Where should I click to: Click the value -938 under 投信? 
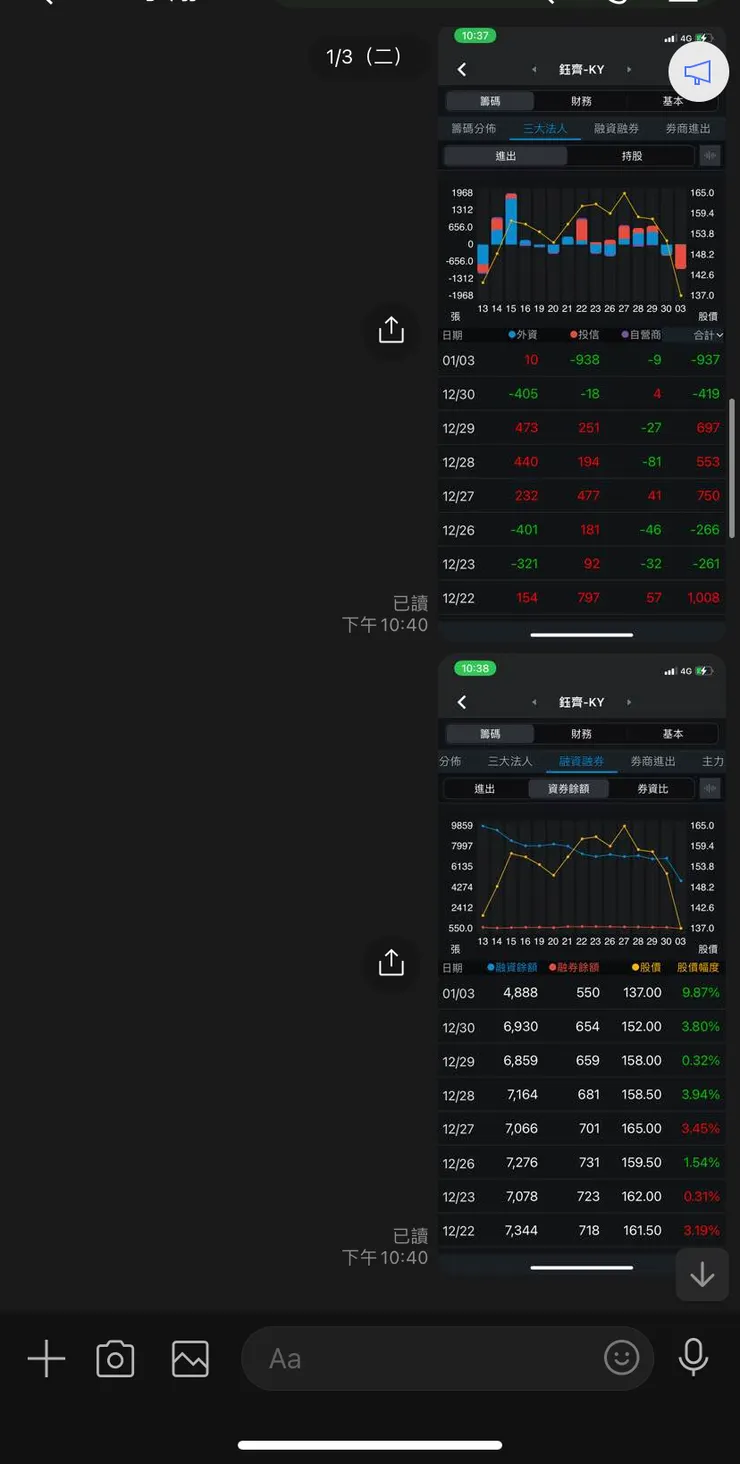584,360
